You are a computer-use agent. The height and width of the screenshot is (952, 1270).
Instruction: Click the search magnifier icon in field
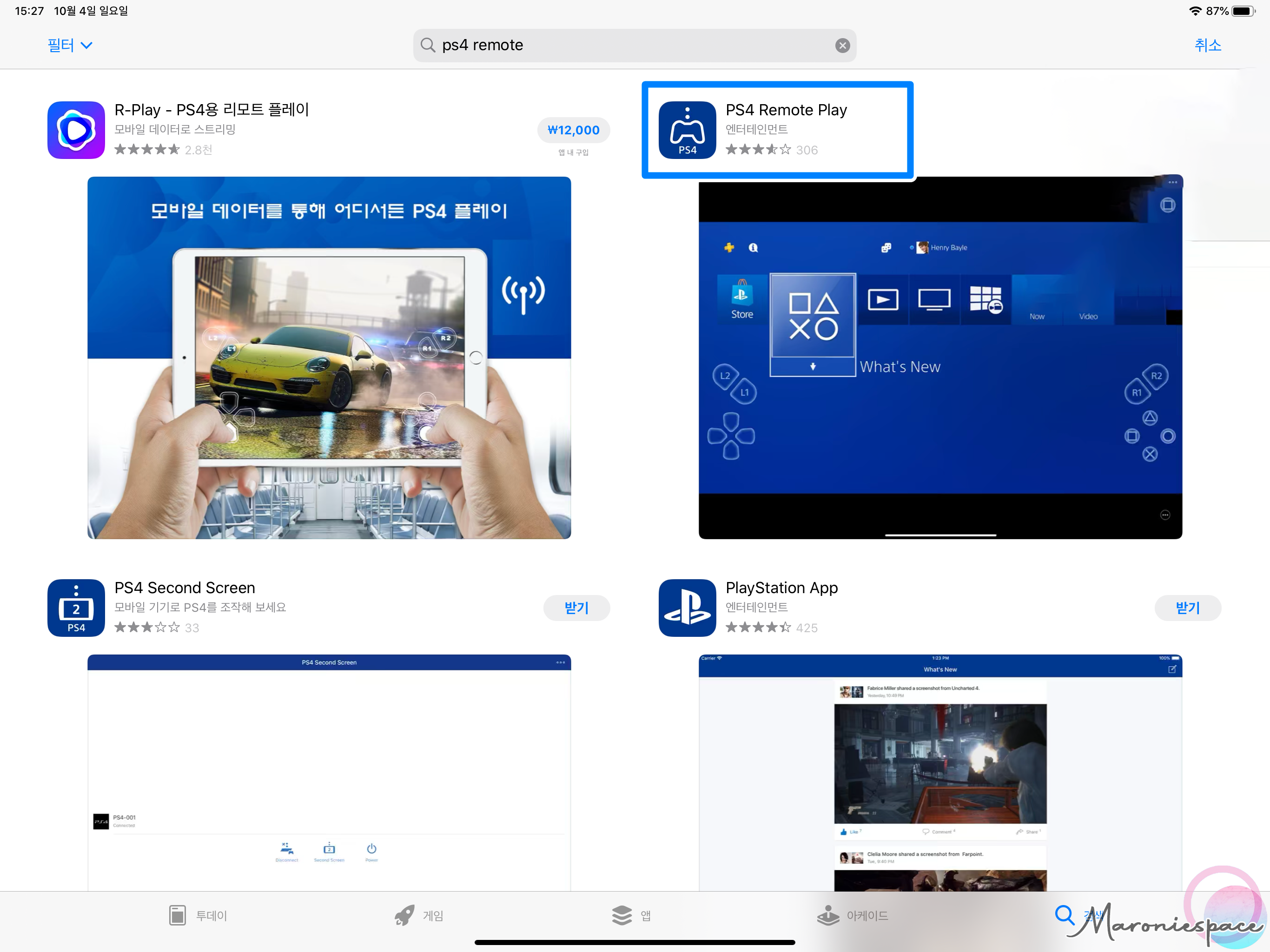(428, 46)
